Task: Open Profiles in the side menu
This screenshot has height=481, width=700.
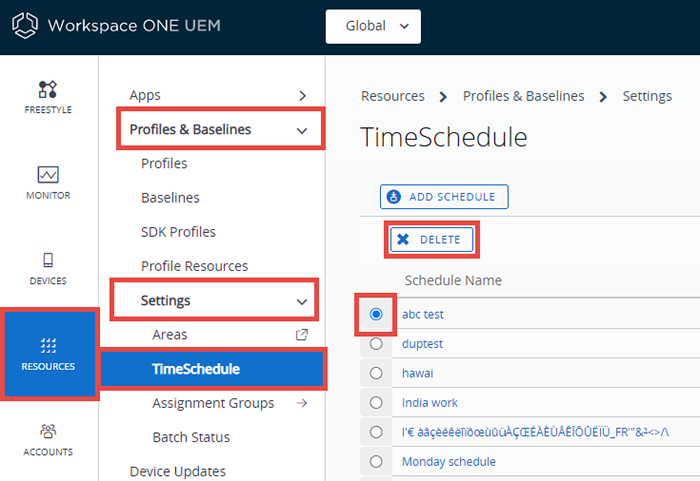Action: click(x=164, y=163)
